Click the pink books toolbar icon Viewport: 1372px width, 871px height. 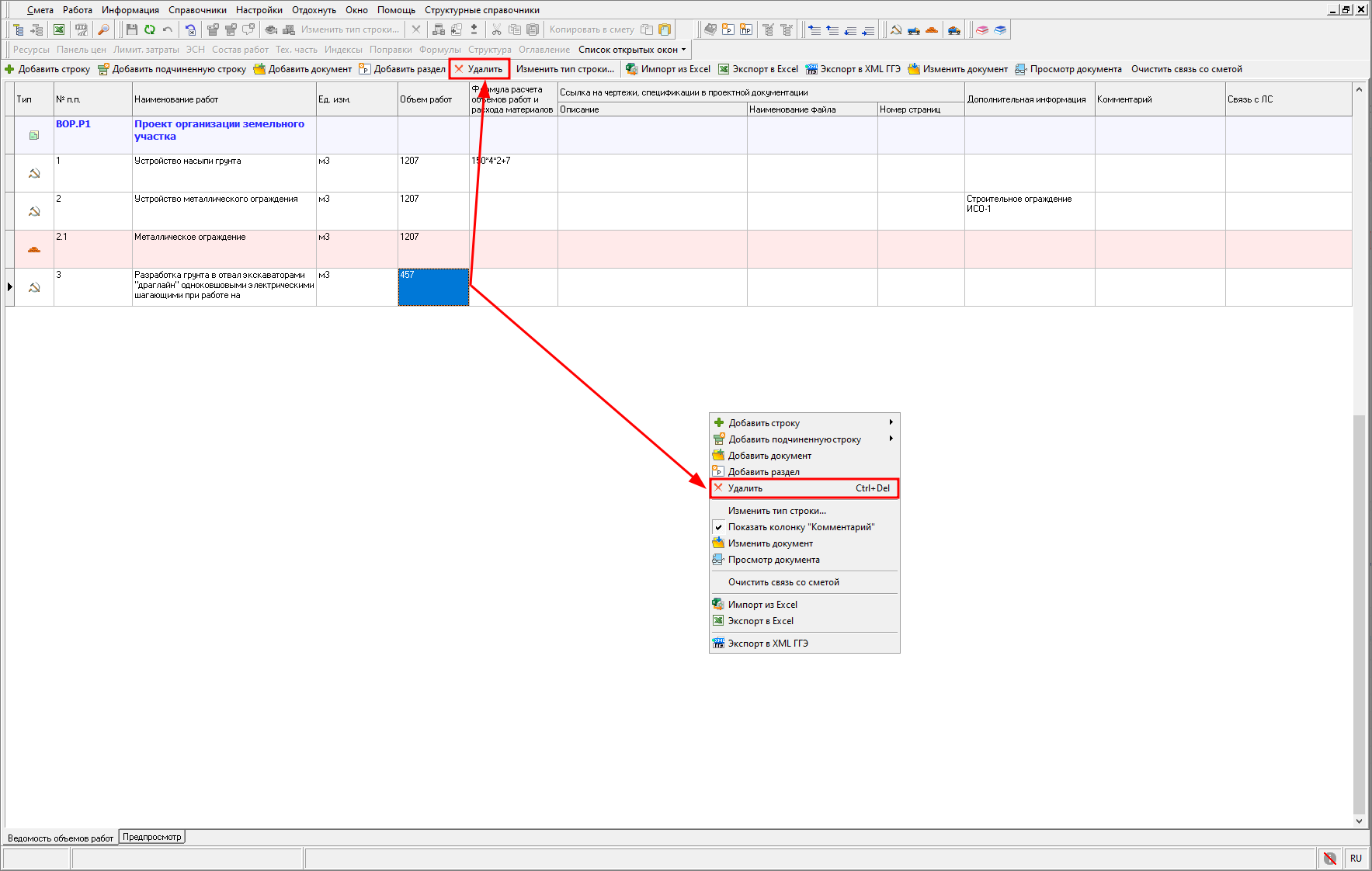982,30
